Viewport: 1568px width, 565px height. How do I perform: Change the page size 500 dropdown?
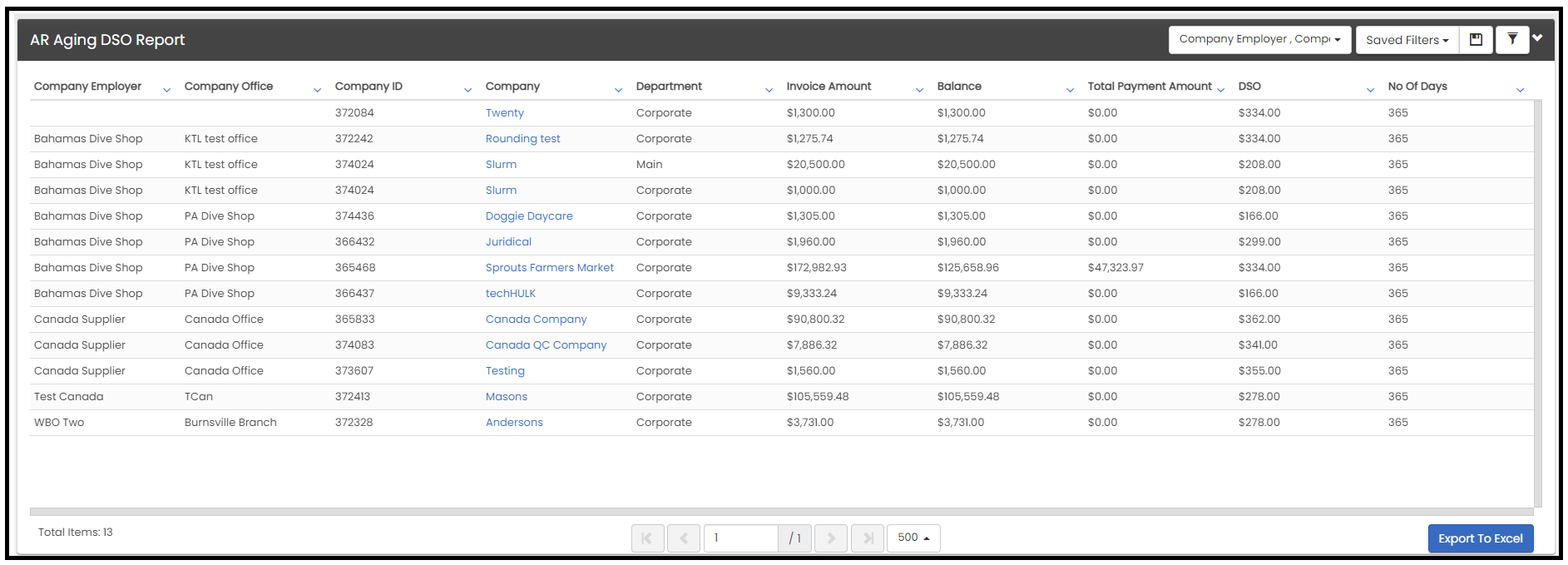(913, 538)
